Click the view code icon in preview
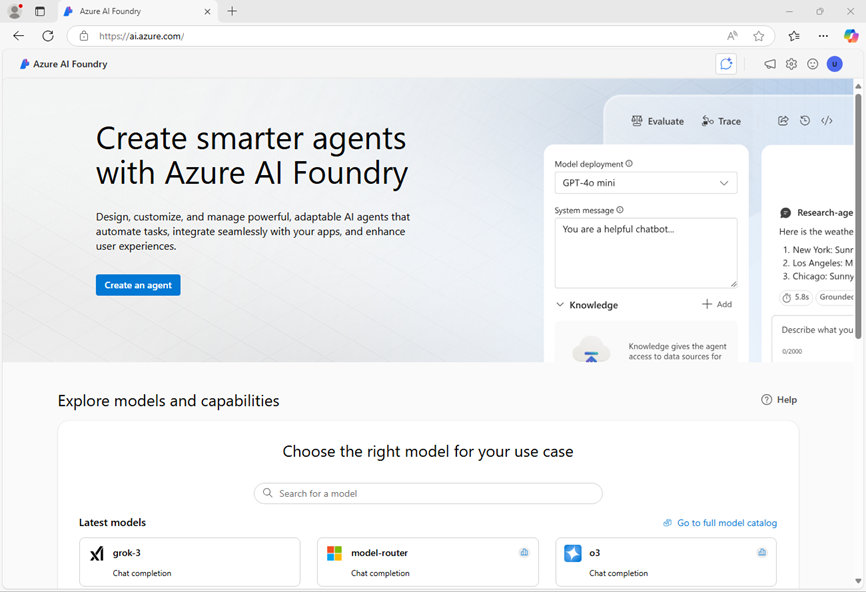This screenshot has height=592, width=866. point(827,120)
